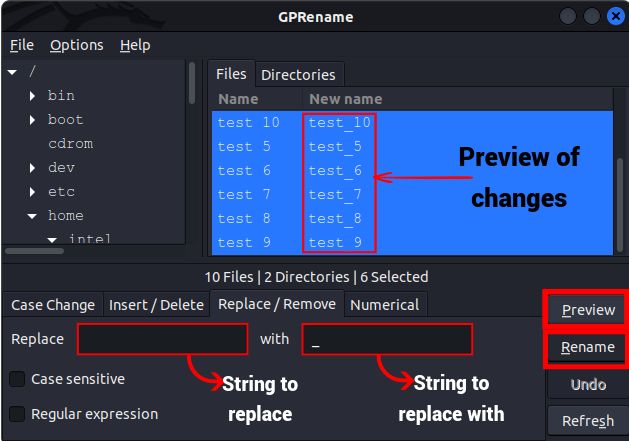629x441 pixels.
Task: Open the Options menu
Action: (76, 45)
